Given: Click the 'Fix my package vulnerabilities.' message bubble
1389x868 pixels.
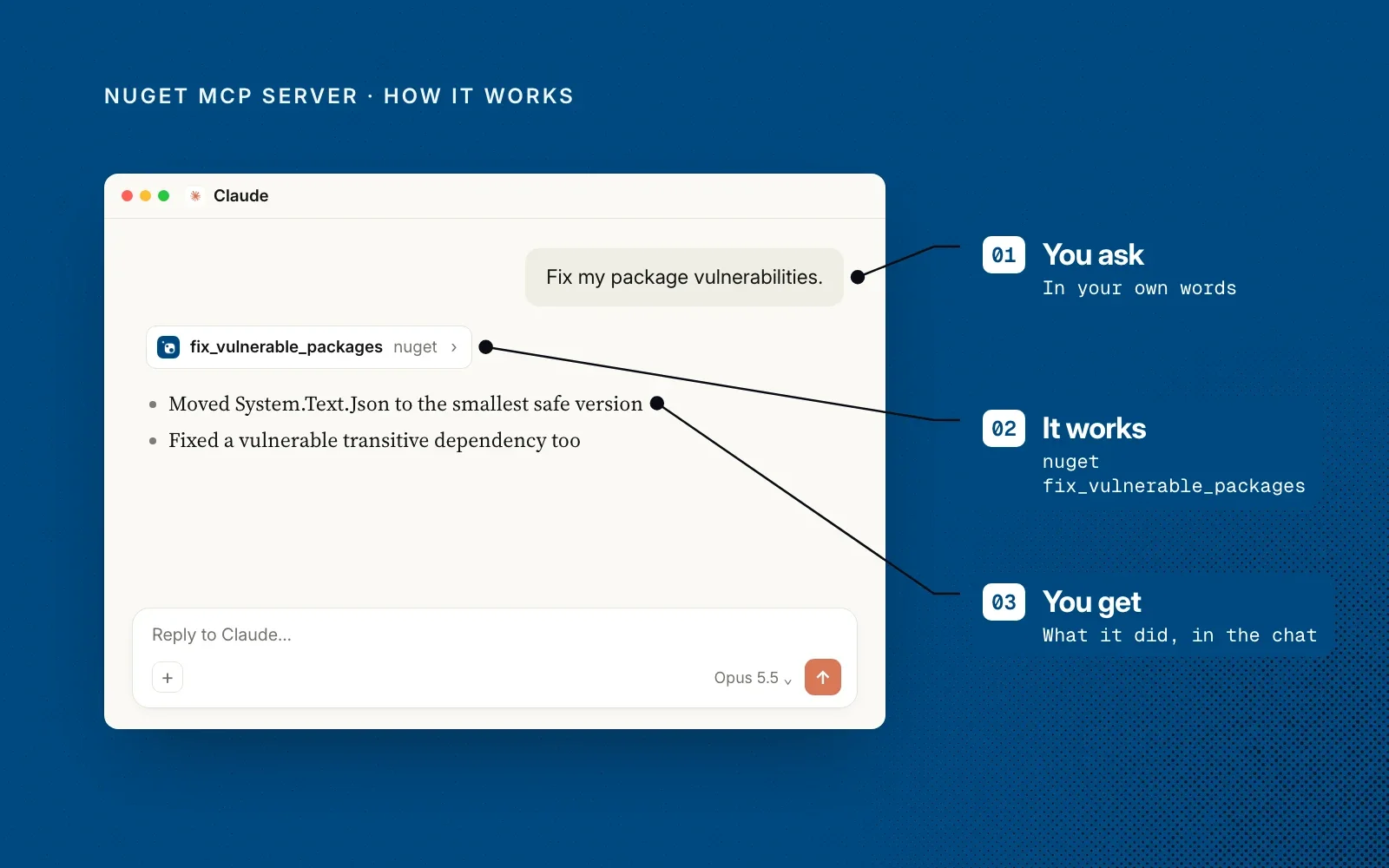Looking at the screenshot, I should point(684,277).
